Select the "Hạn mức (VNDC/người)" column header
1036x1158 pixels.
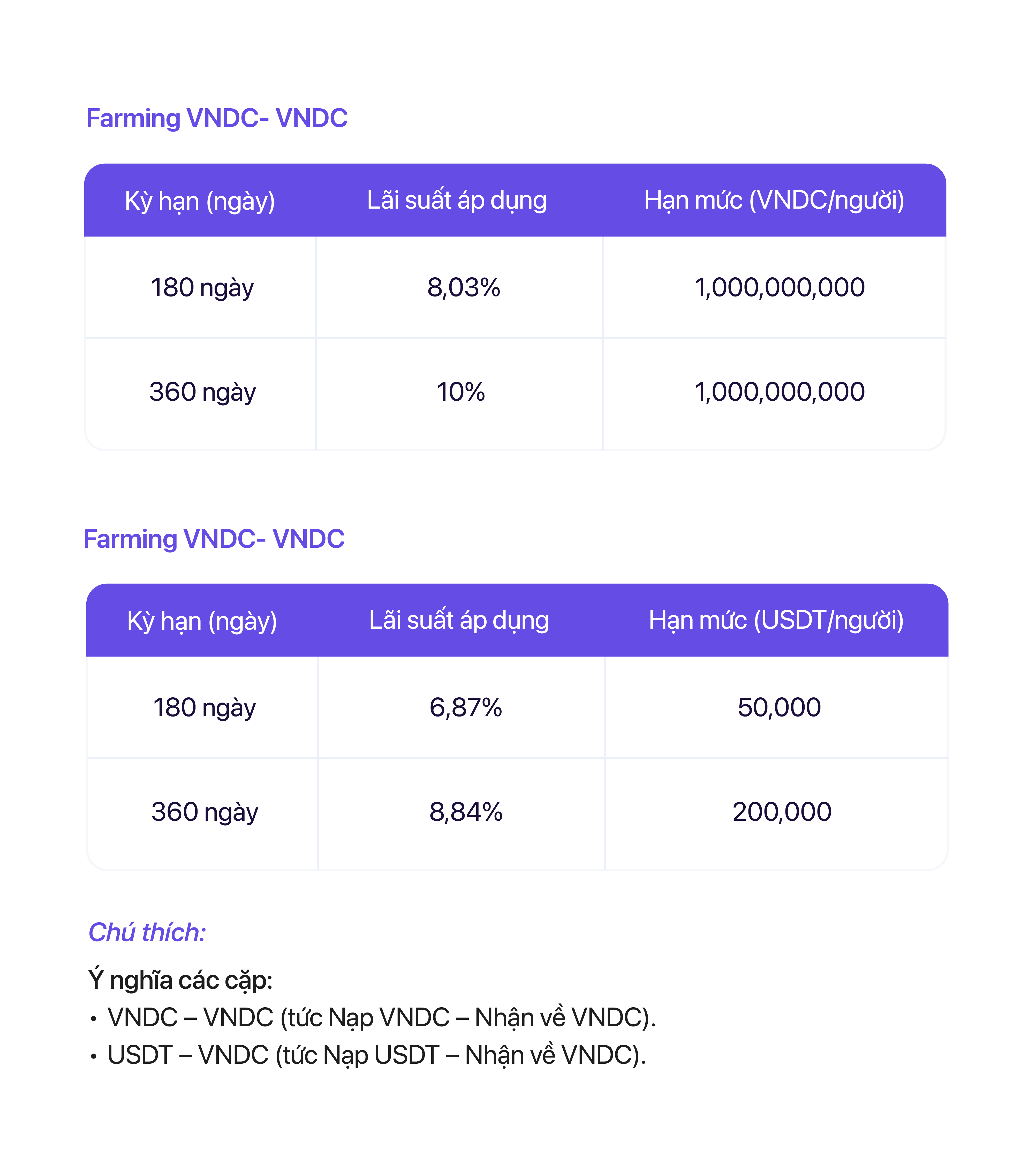774,200
